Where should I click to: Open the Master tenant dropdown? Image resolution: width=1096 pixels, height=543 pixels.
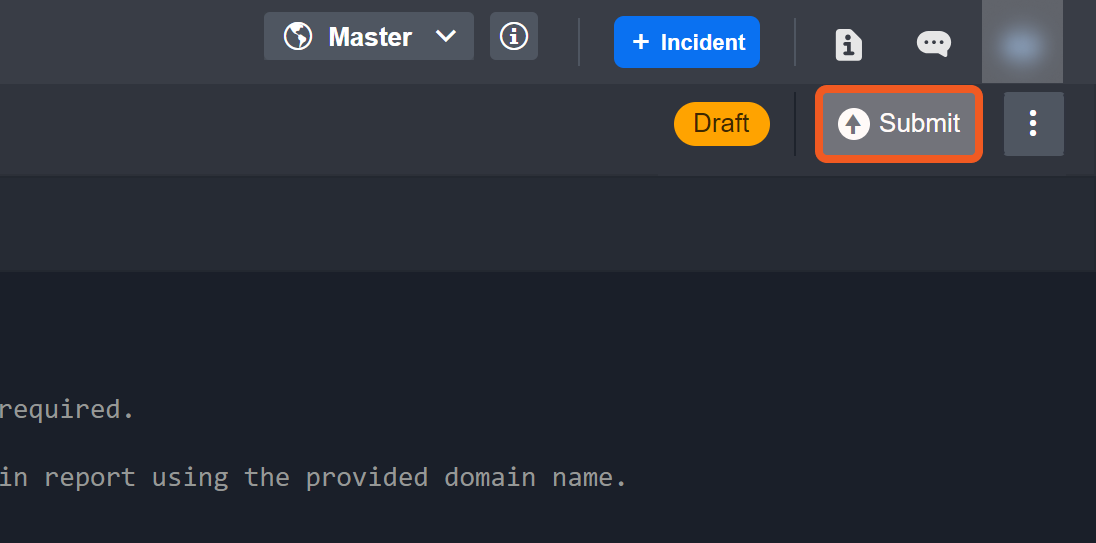pos(368,36)
